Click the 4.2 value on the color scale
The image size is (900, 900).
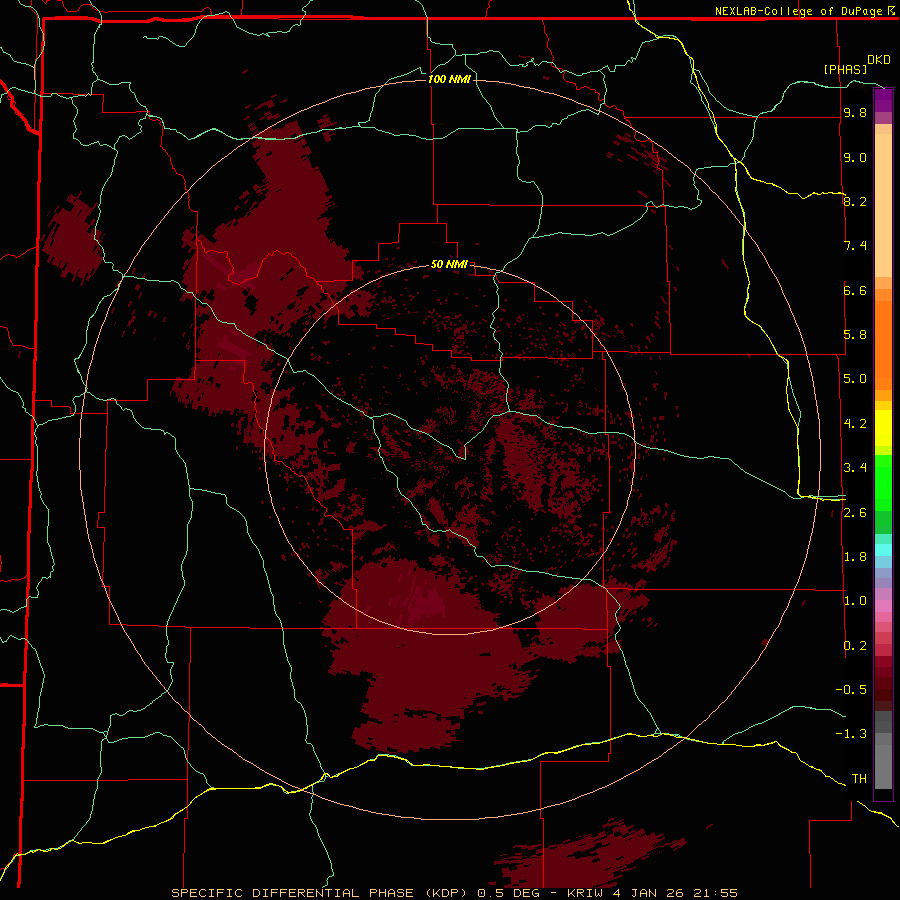pyautogui.click(x=855, y=424)
